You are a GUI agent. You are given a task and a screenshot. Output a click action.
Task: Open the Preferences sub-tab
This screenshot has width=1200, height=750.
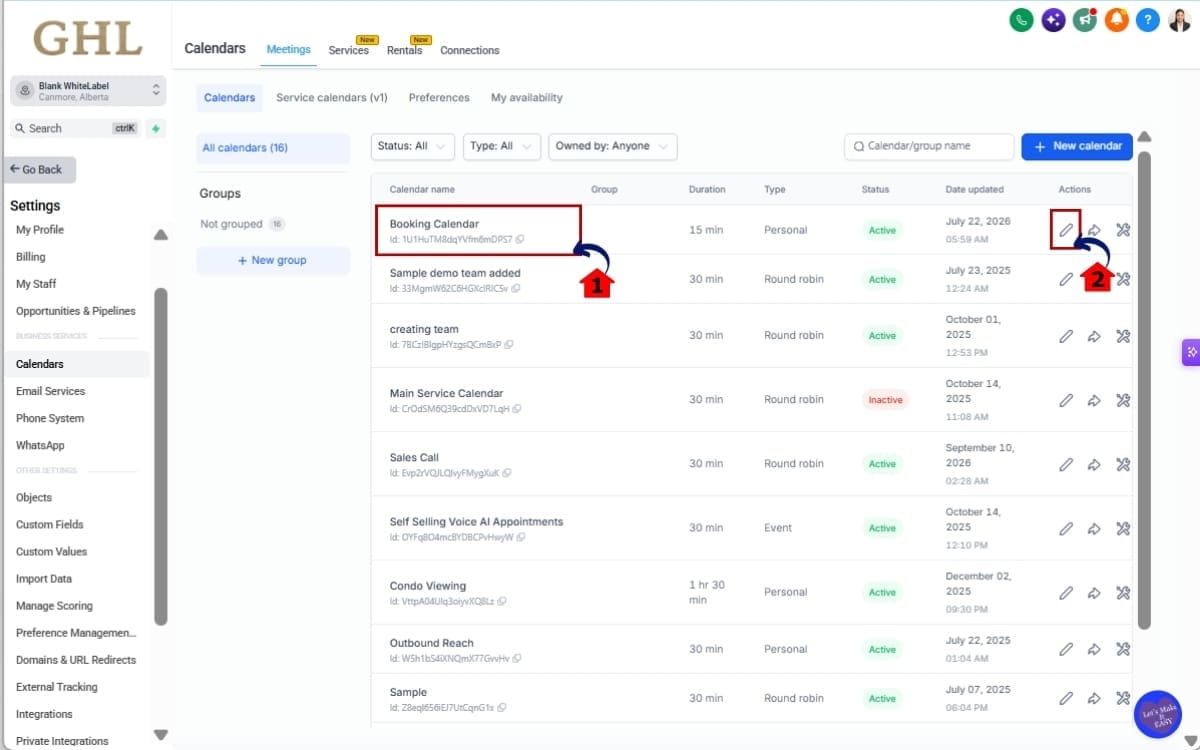tap(439, 97)
